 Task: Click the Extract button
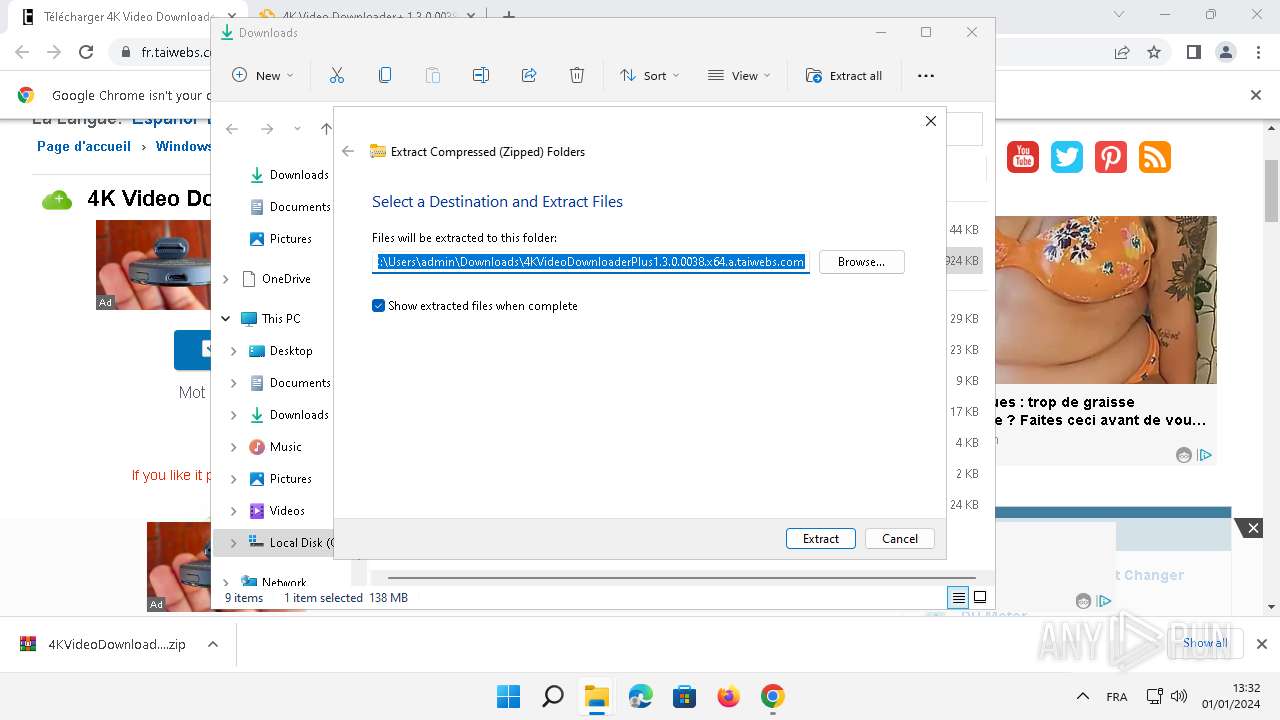(x=821, y=538)
